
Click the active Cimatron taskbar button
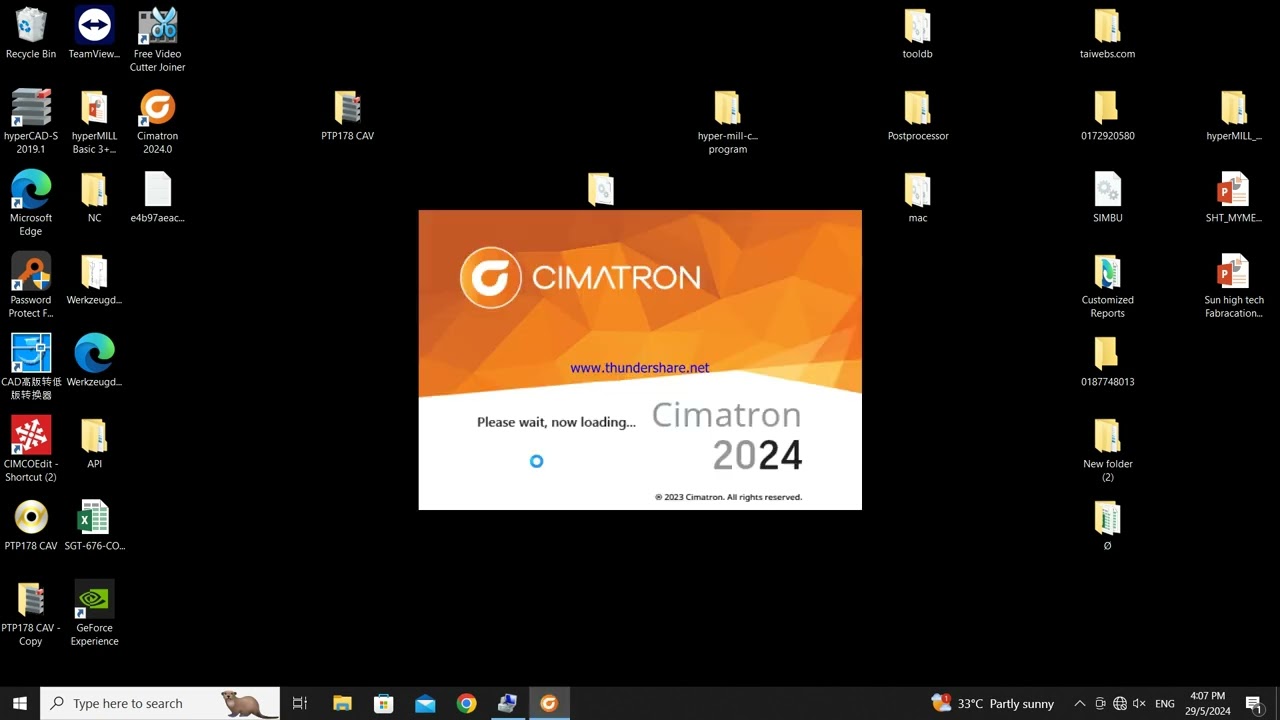click(548, 703)
